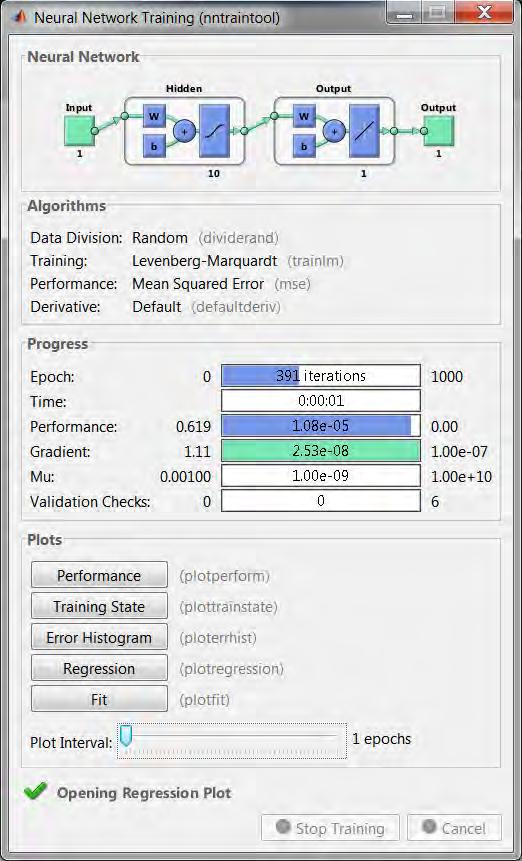Click the Output layer b bias block
Image resolution: width=522 pixels, height=861 pixels.
(304, 147)
